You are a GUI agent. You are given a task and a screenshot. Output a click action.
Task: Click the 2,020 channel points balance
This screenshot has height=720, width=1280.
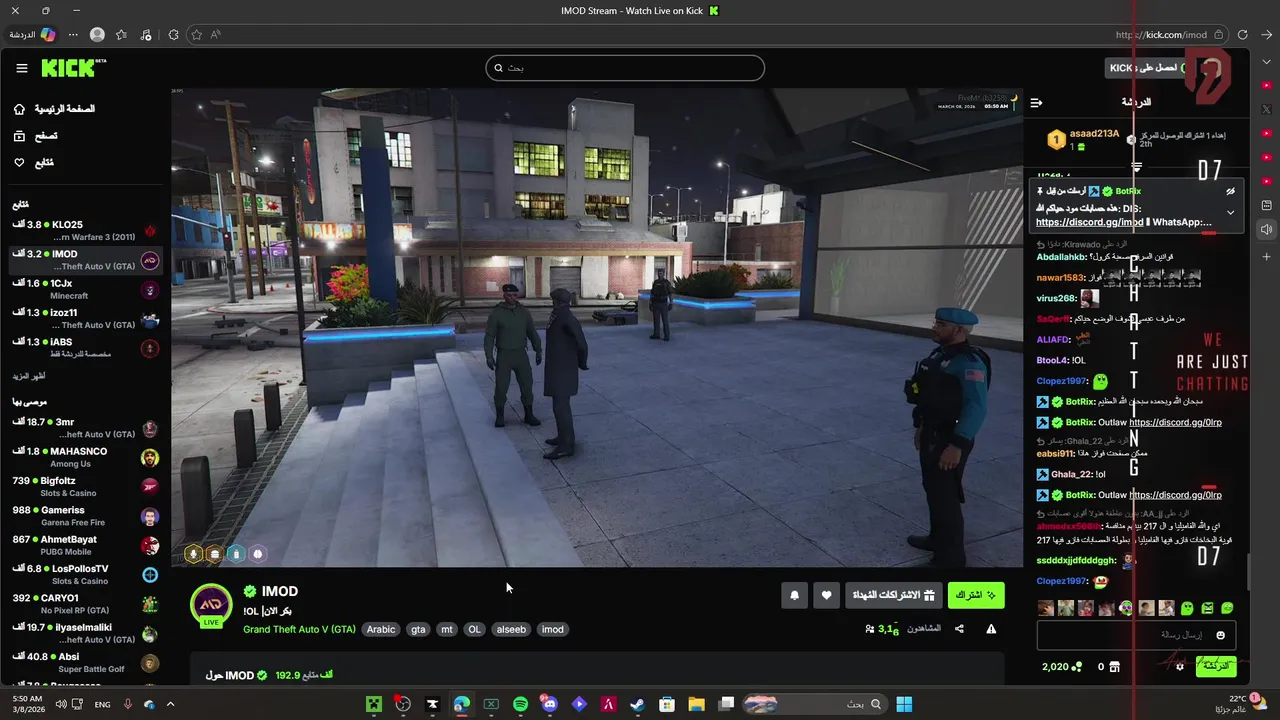pyautogui.click(x=1062, y=666)
